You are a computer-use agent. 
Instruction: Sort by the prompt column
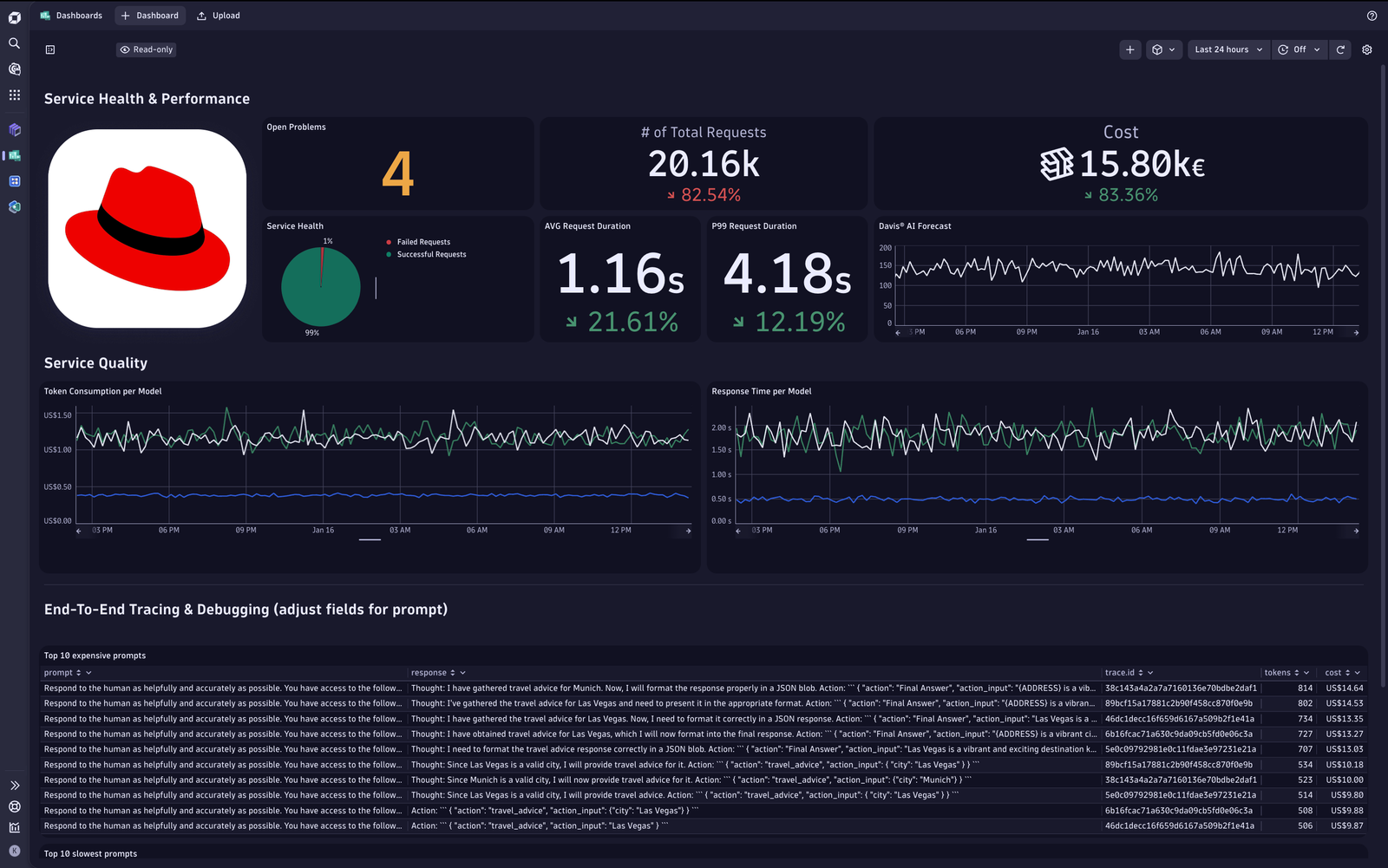78,673
